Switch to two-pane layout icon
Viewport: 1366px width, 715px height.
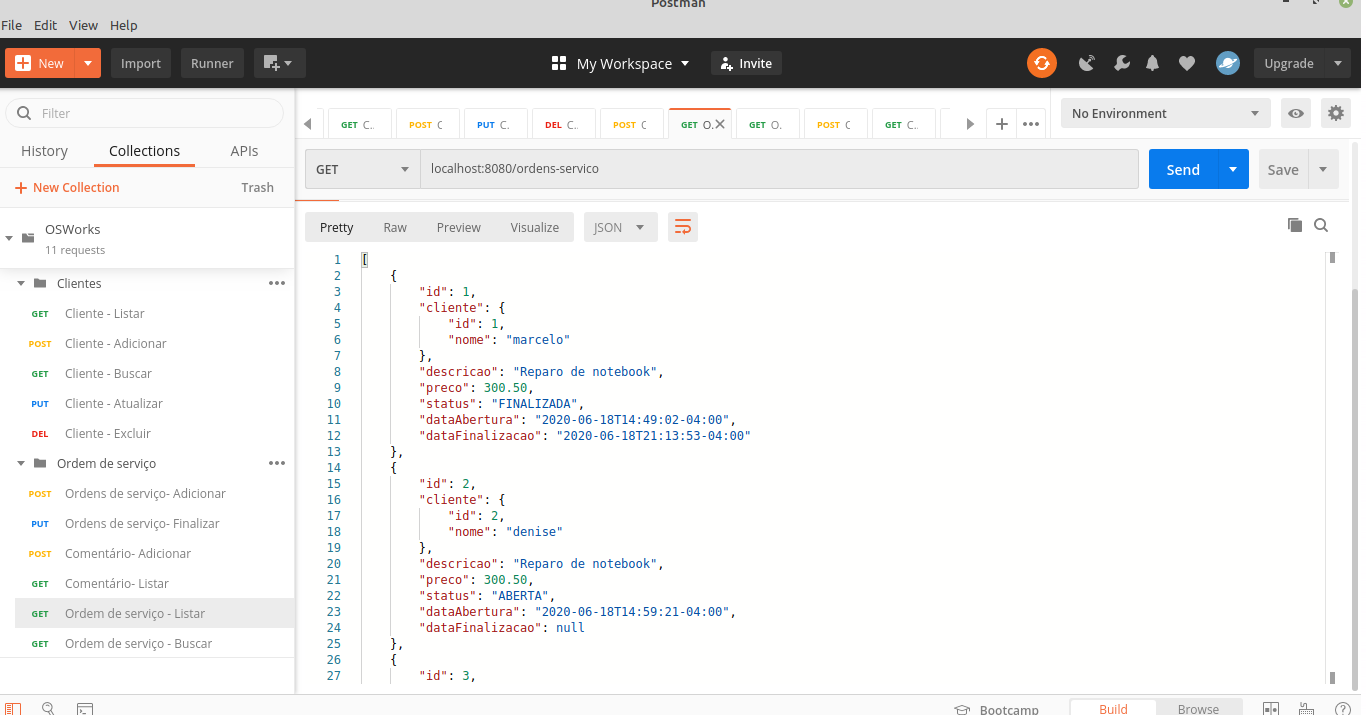1271,709
